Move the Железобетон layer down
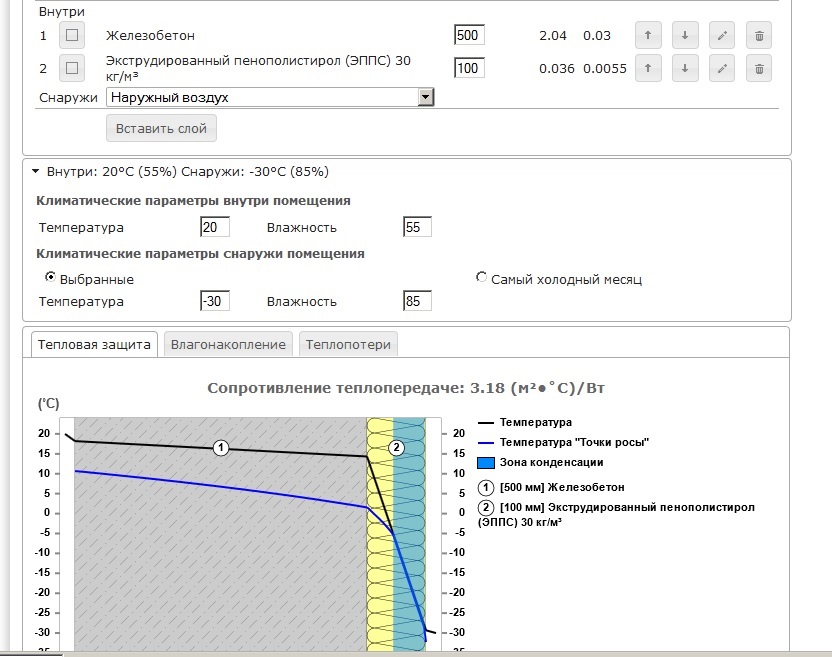The image size is (832, 657). tap(685, 36)
